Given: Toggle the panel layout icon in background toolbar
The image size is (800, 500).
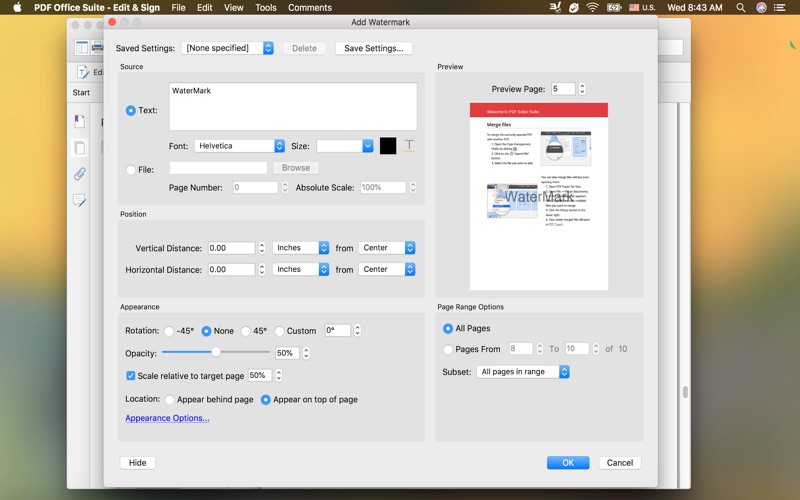Looking at the screenshot, I should [82, 47].
